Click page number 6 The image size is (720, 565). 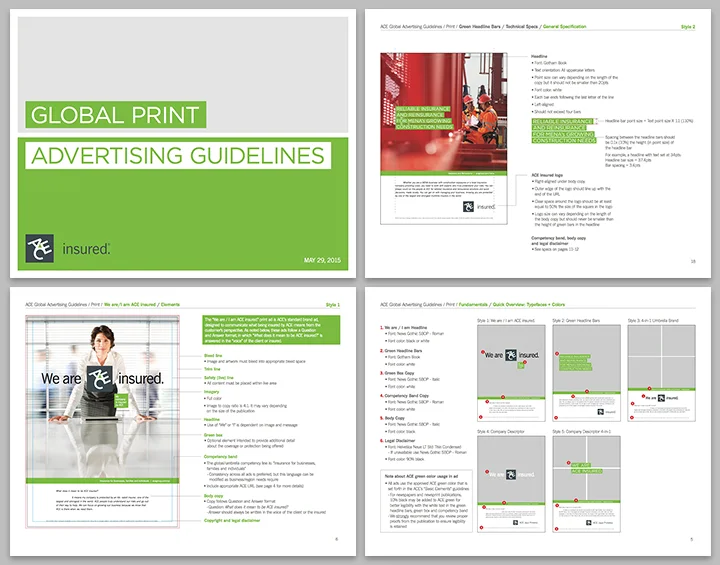point(337,539)
